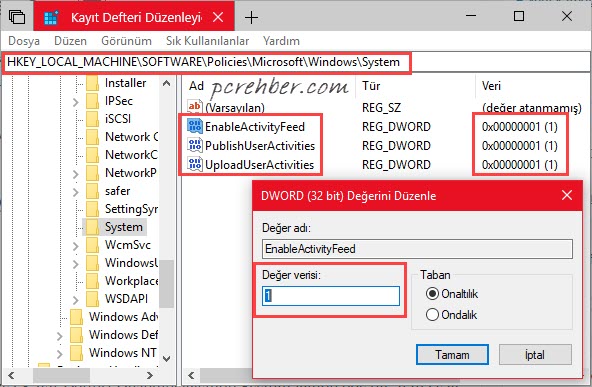Click the İptal button

coord(535,355)
